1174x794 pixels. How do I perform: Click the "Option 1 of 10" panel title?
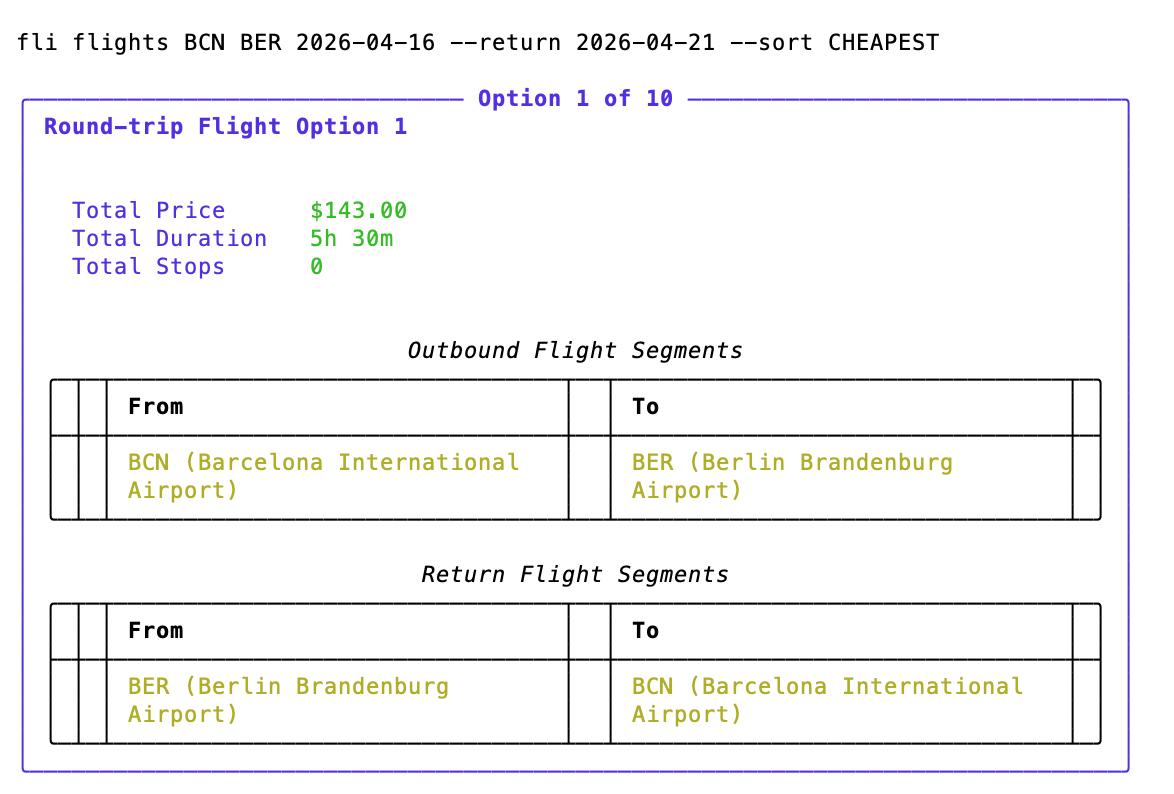pyautogui.click(x=575, y=98)
